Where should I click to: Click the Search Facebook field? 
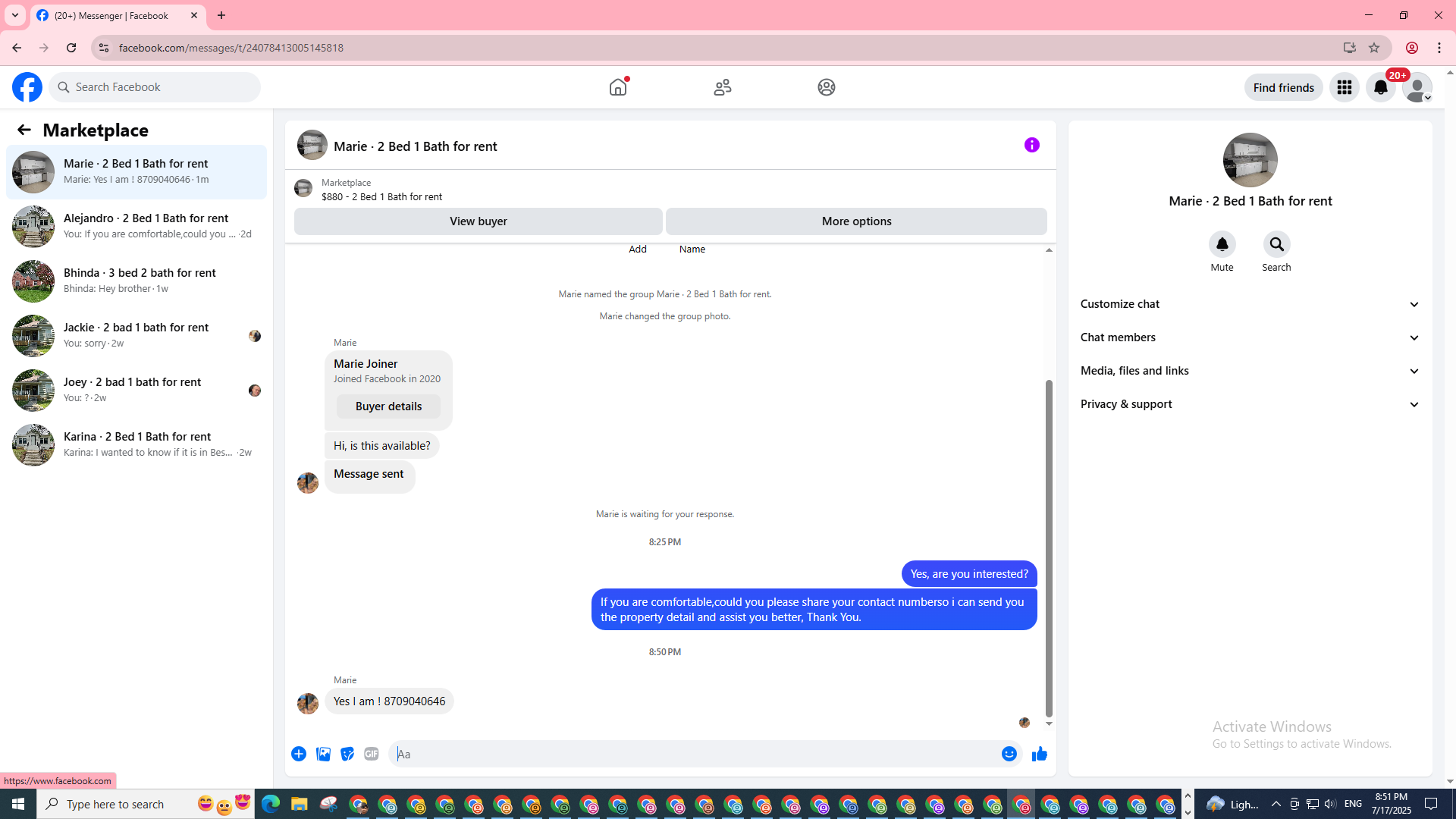155,87
